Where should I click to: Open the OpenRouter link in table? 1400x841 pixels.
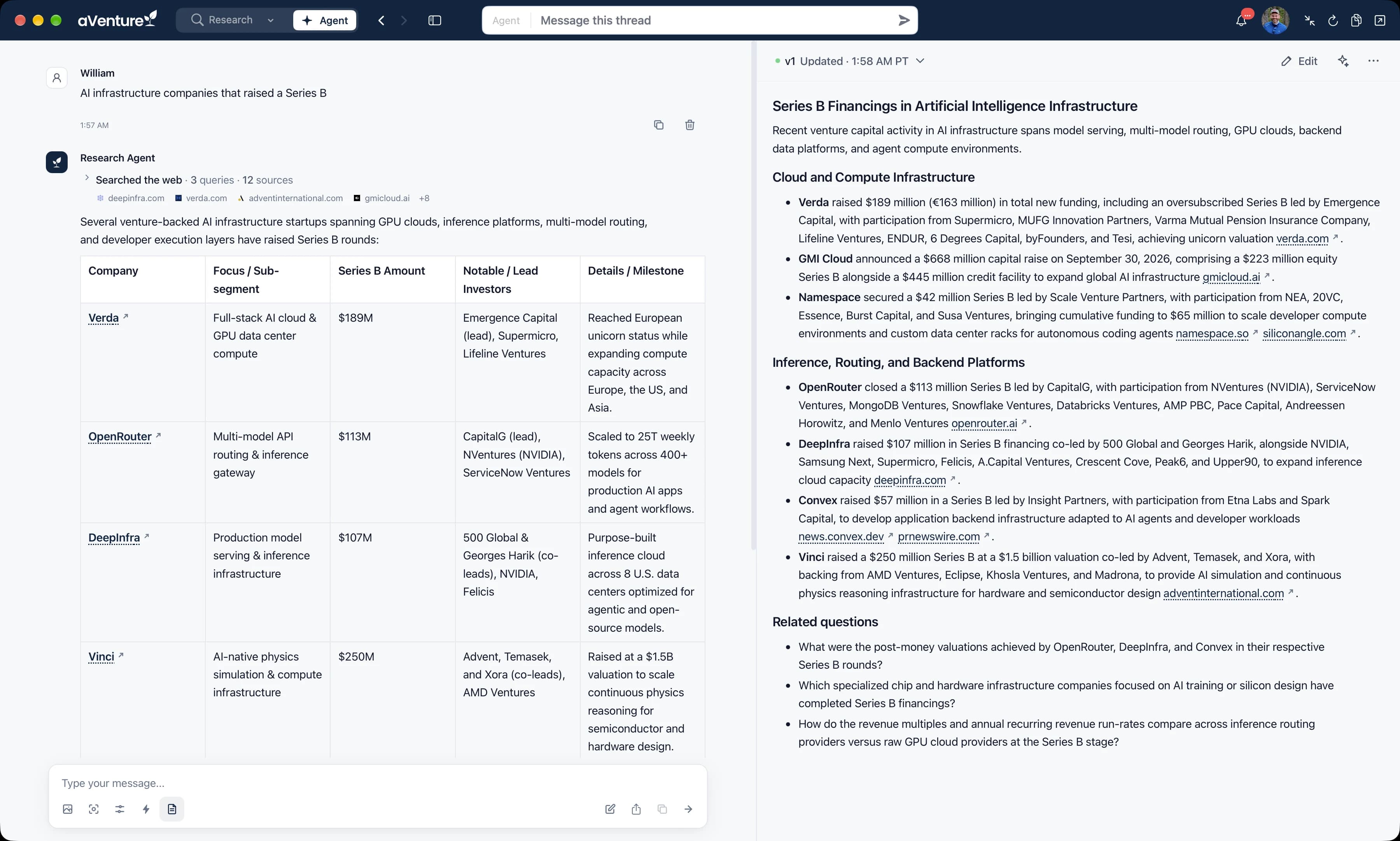pyautogui.click(x=120, y=437)
